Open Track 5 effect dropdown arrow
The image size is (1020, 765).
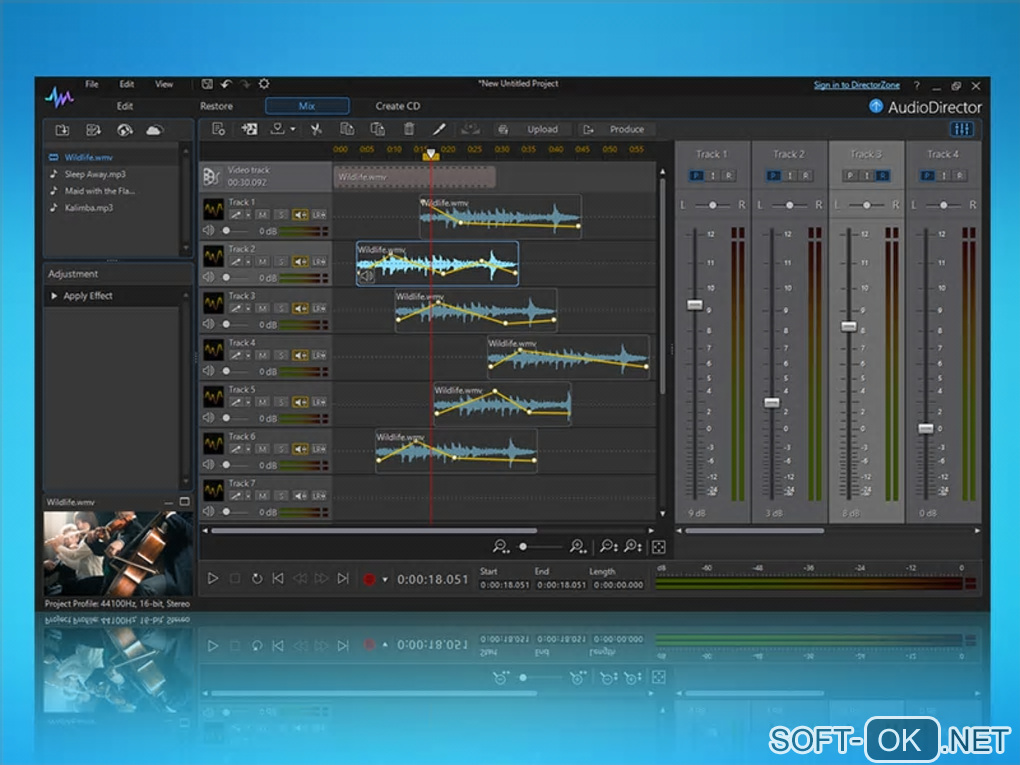pos(248,402)
